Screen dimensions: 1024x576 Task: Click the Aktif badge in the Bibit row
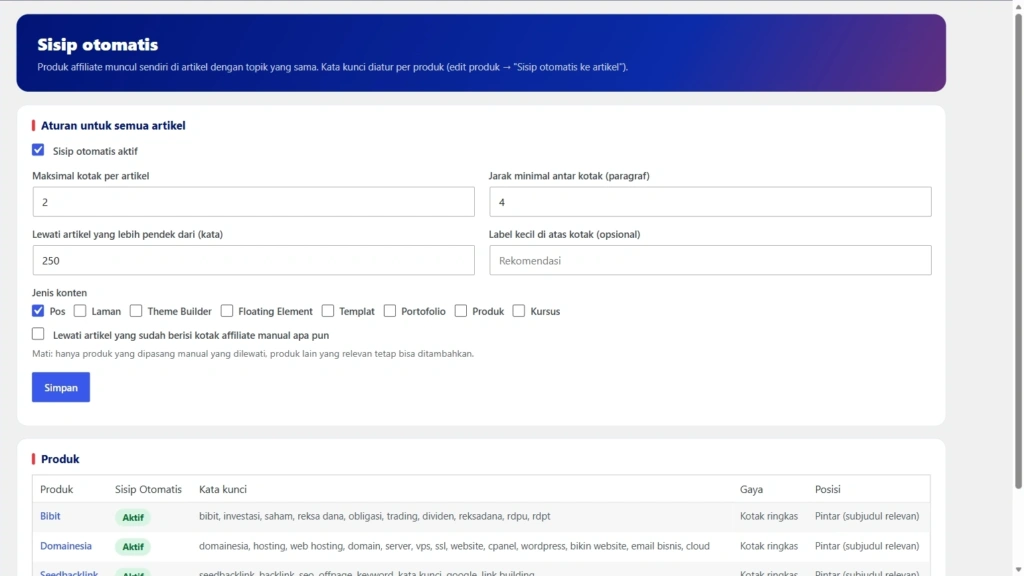(x=133, y=517)
